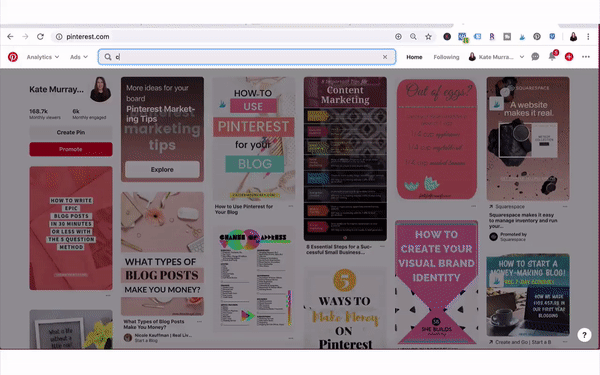Click the site info icon beside pinterest.com
The height and width of the screenshot is (375, 600).
(59, 37)
